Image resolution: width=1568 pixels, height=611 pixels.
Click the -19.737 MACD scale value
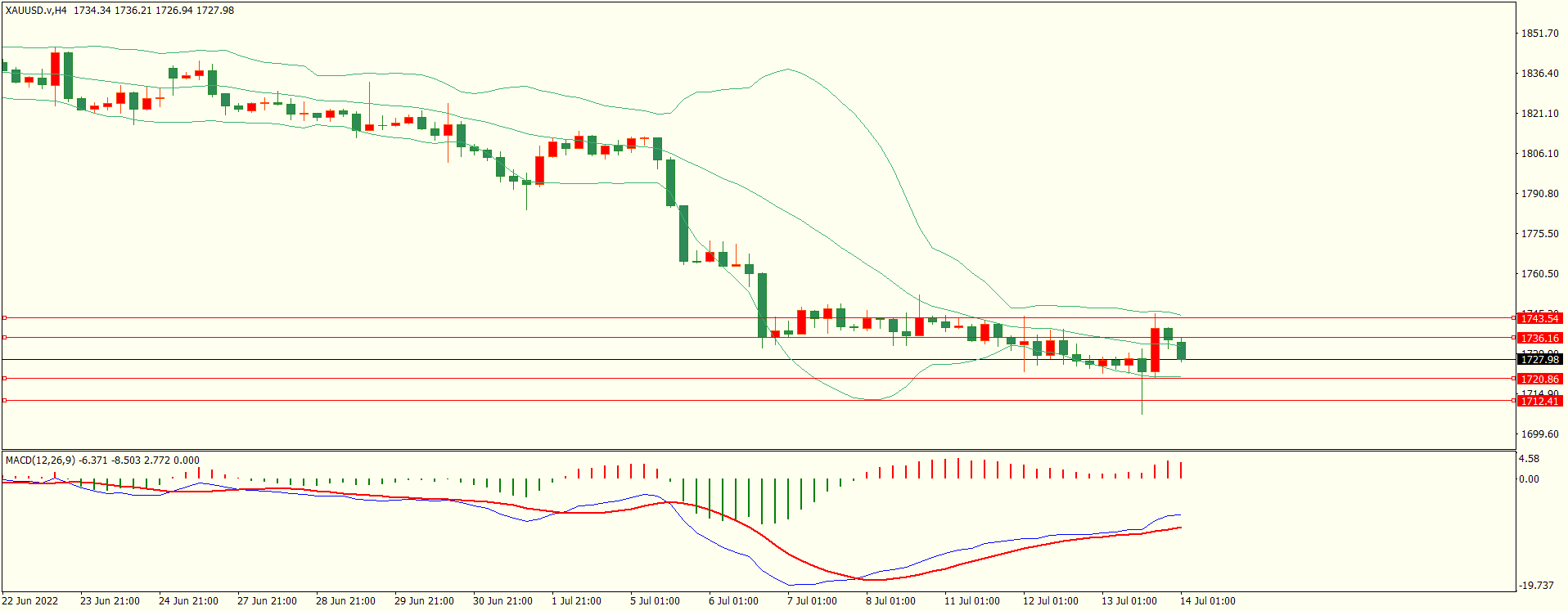coord(1536,586)
